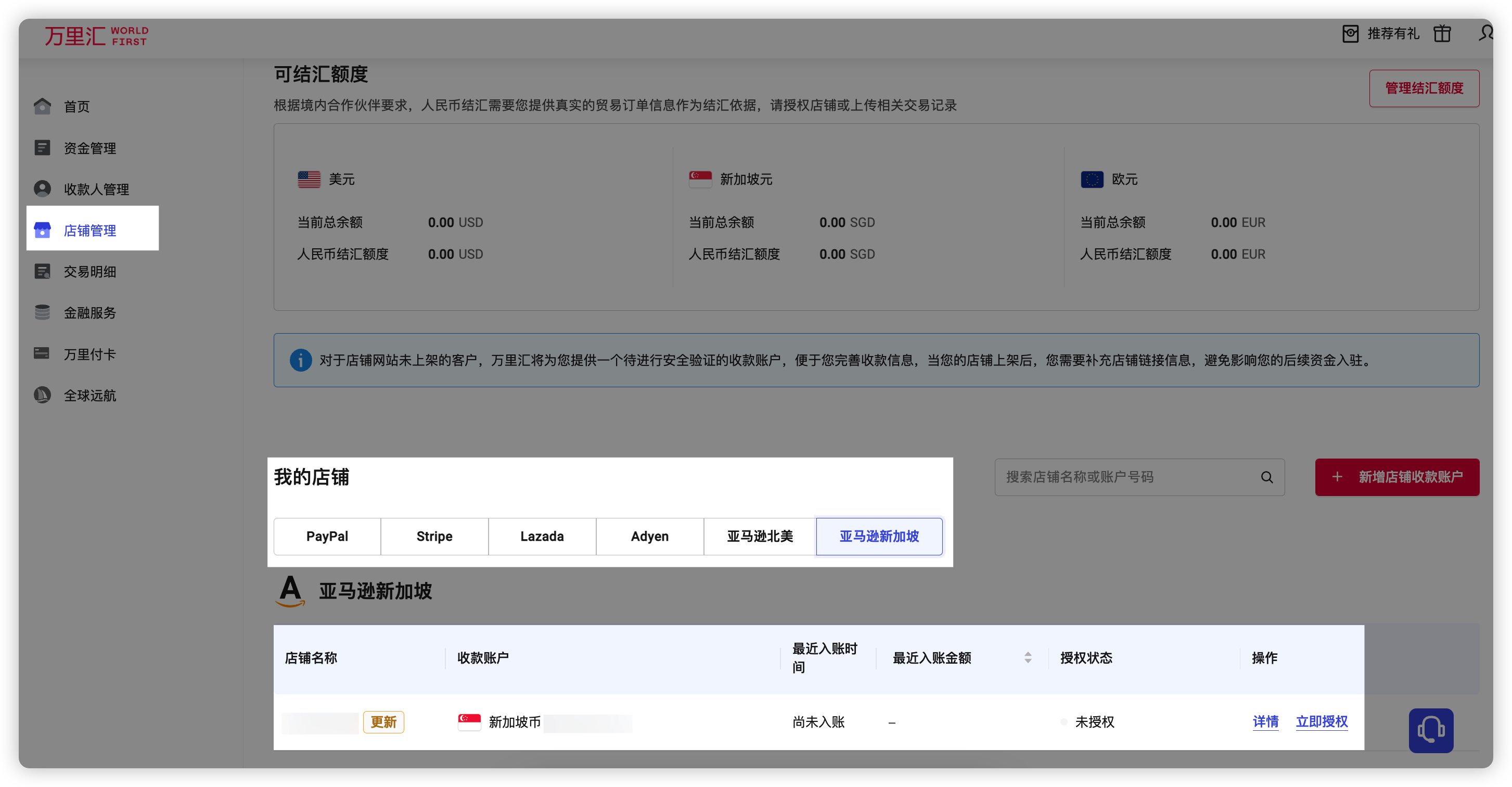Click the user profile icon top right
1512x787 pixels.
coord(1485,33)
